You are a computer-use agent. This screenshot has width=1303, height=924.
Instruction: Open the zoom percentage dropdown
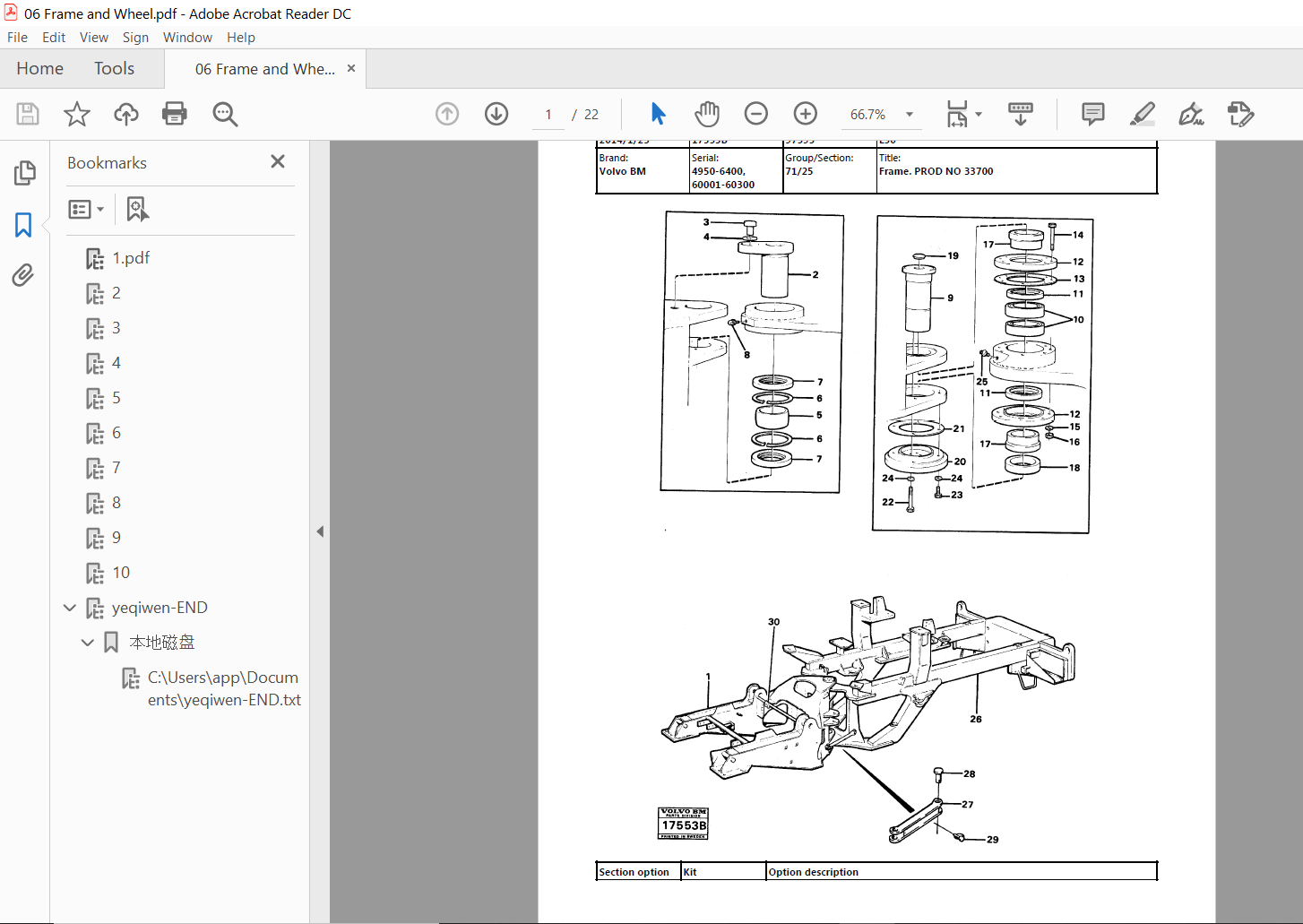(910, 114)
